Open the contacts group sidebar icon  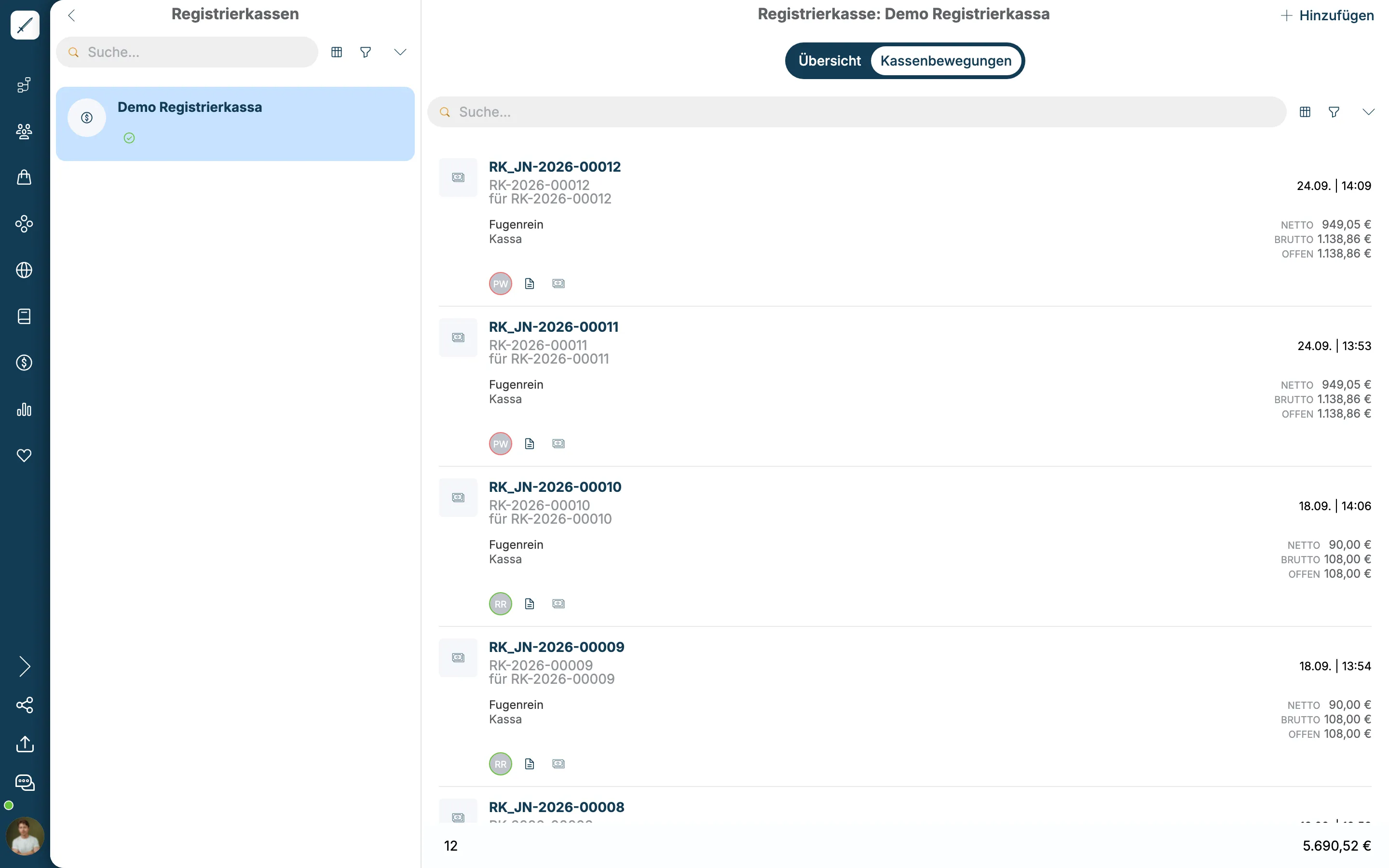tap(24, 132)
